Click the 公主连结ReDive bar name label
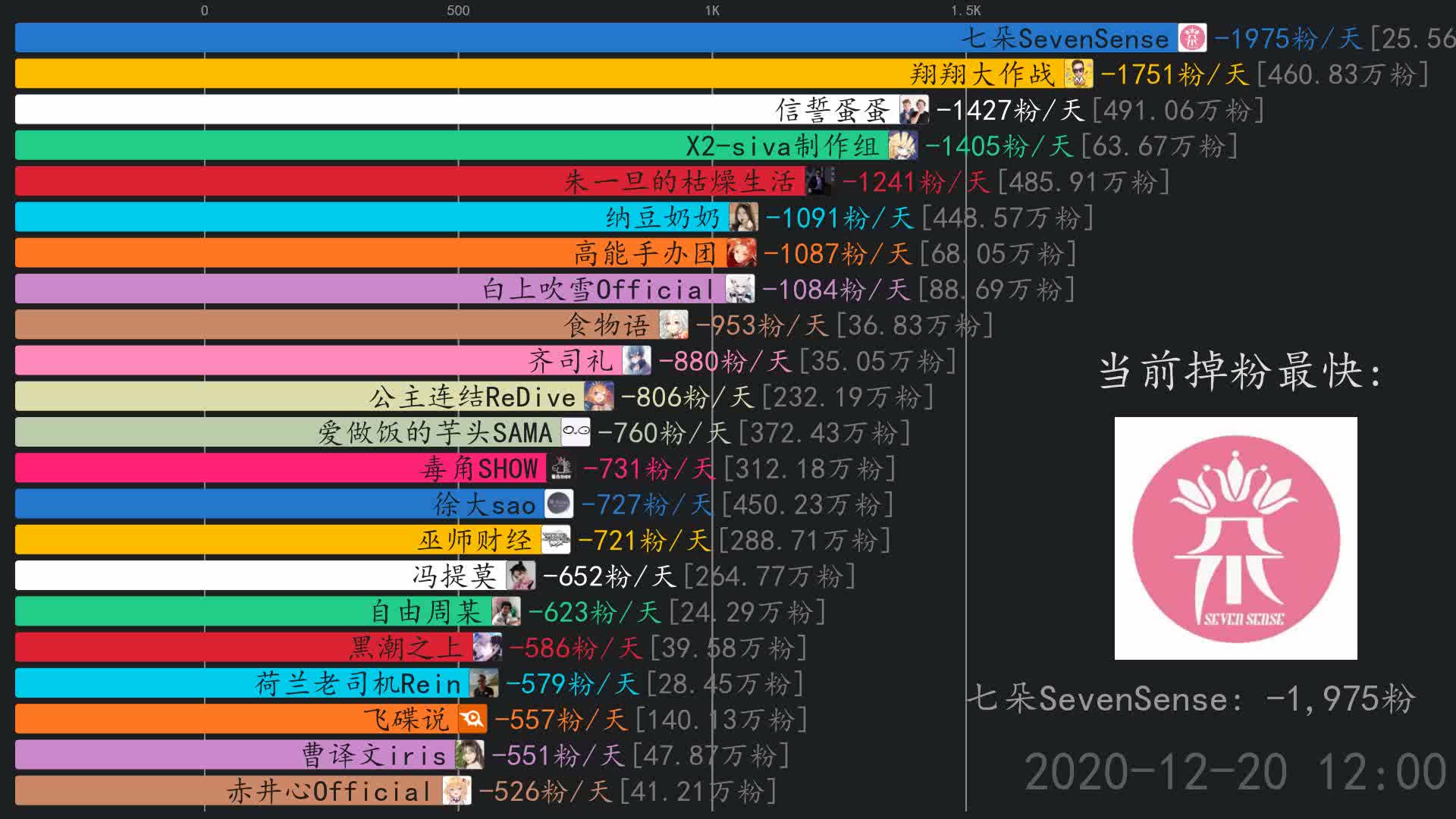This screenshot has width=1456, height=819. [x=472, y=397]
